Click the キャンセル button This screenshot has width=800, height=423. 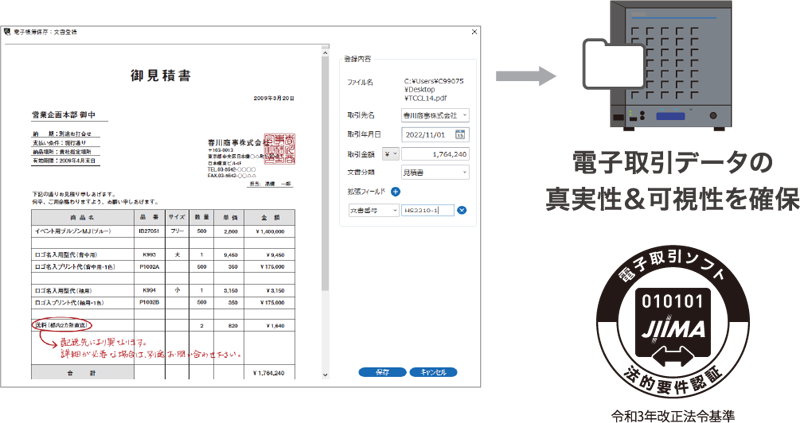tap(433, 372)
